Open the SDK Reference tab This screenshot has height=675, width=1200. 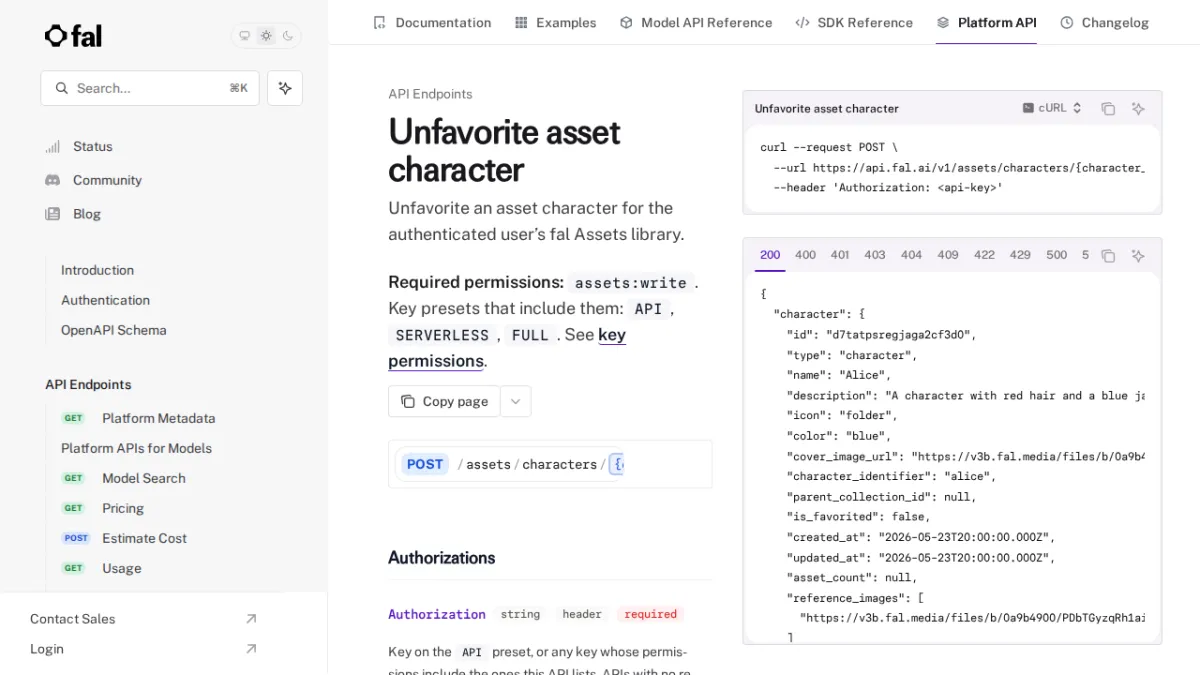854,22
